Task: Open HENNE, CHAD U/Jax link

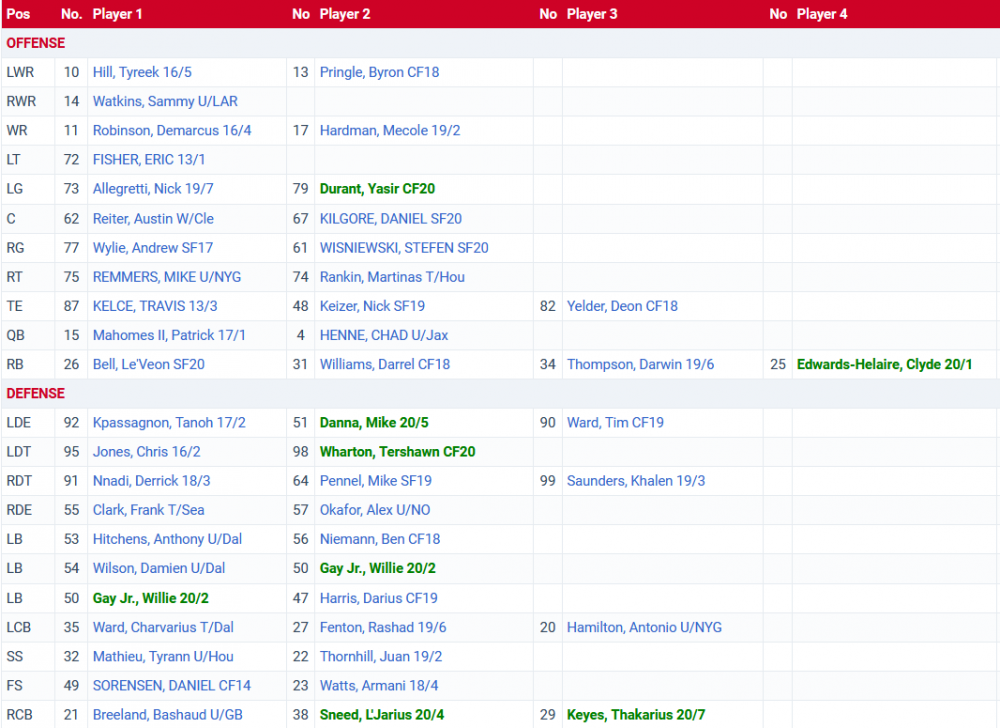Action: (x=384, y=335)
